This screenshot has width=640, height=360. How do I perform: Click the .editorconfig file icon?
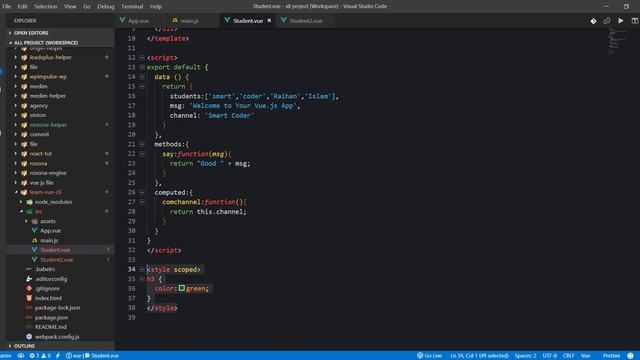29,279
